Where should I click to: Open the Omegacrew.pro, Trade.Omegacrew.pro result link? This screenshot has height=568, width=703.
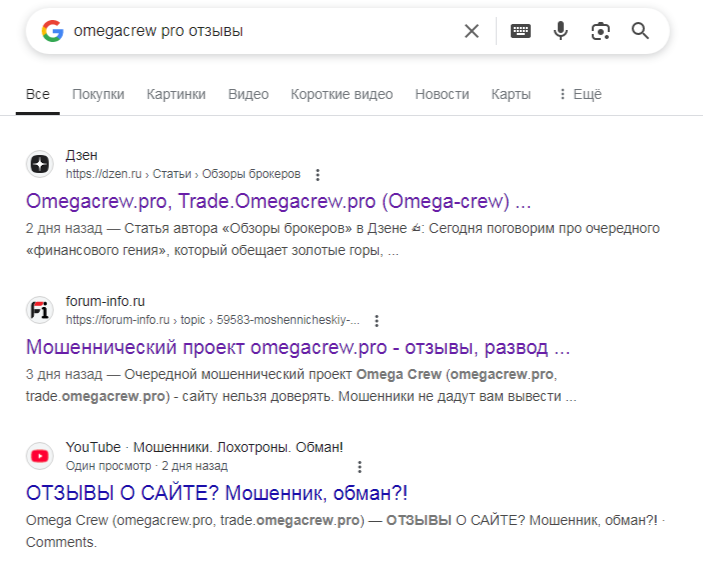click(278, 201)
